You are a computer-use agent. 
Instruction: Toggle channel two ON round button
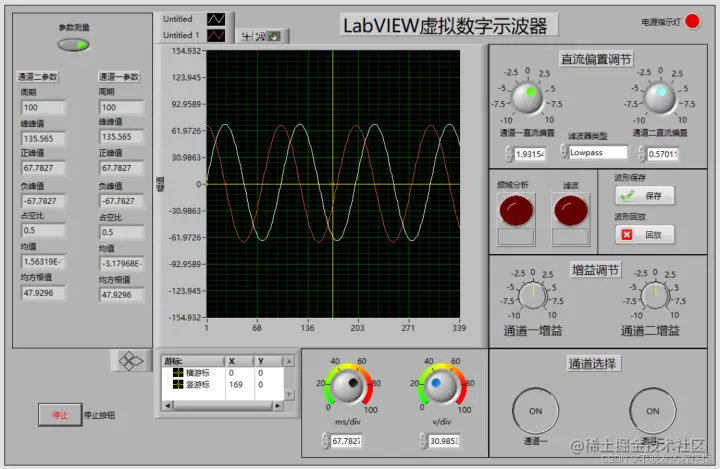click(652, 411)
